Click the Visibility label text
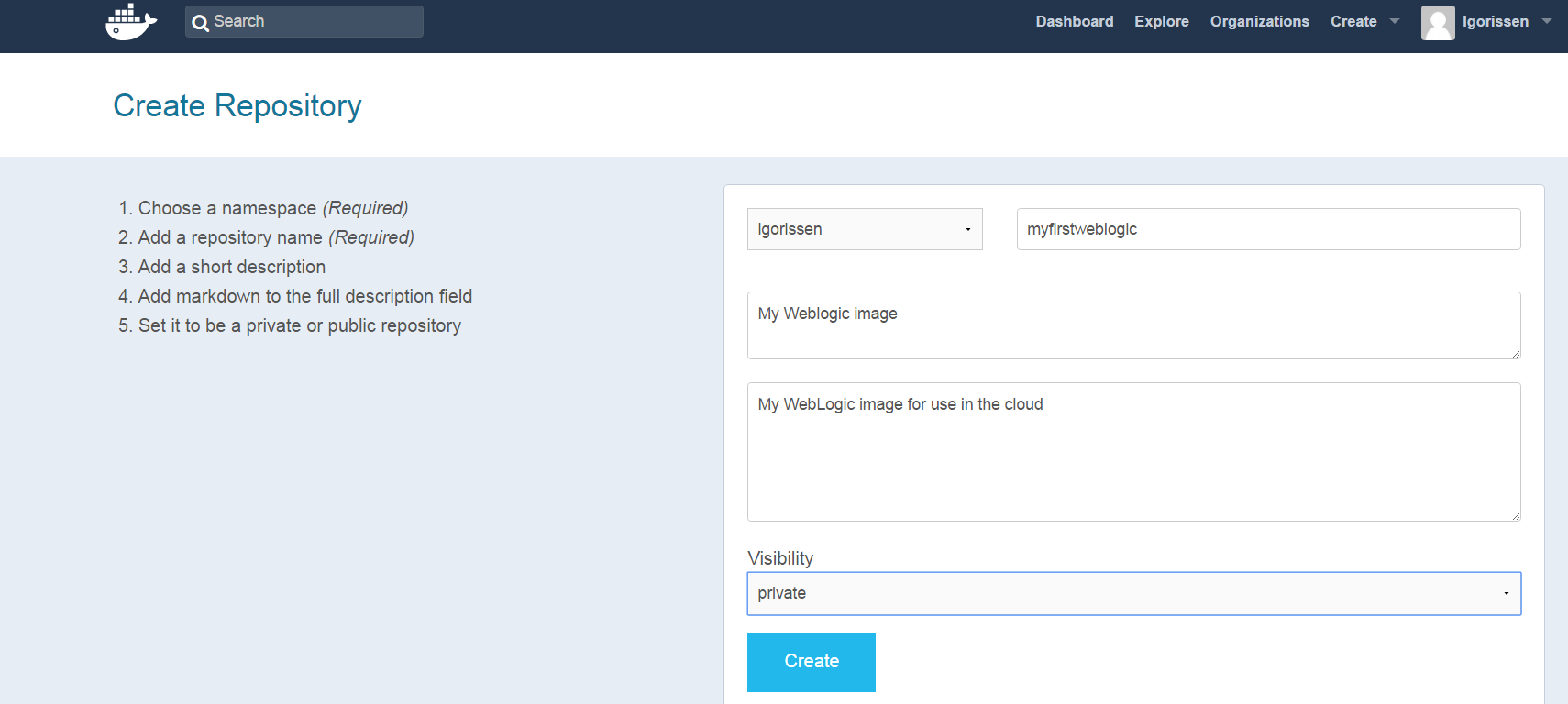This screenshot has width=1568, height=704. pyautogui.click(x=780, y=558)
